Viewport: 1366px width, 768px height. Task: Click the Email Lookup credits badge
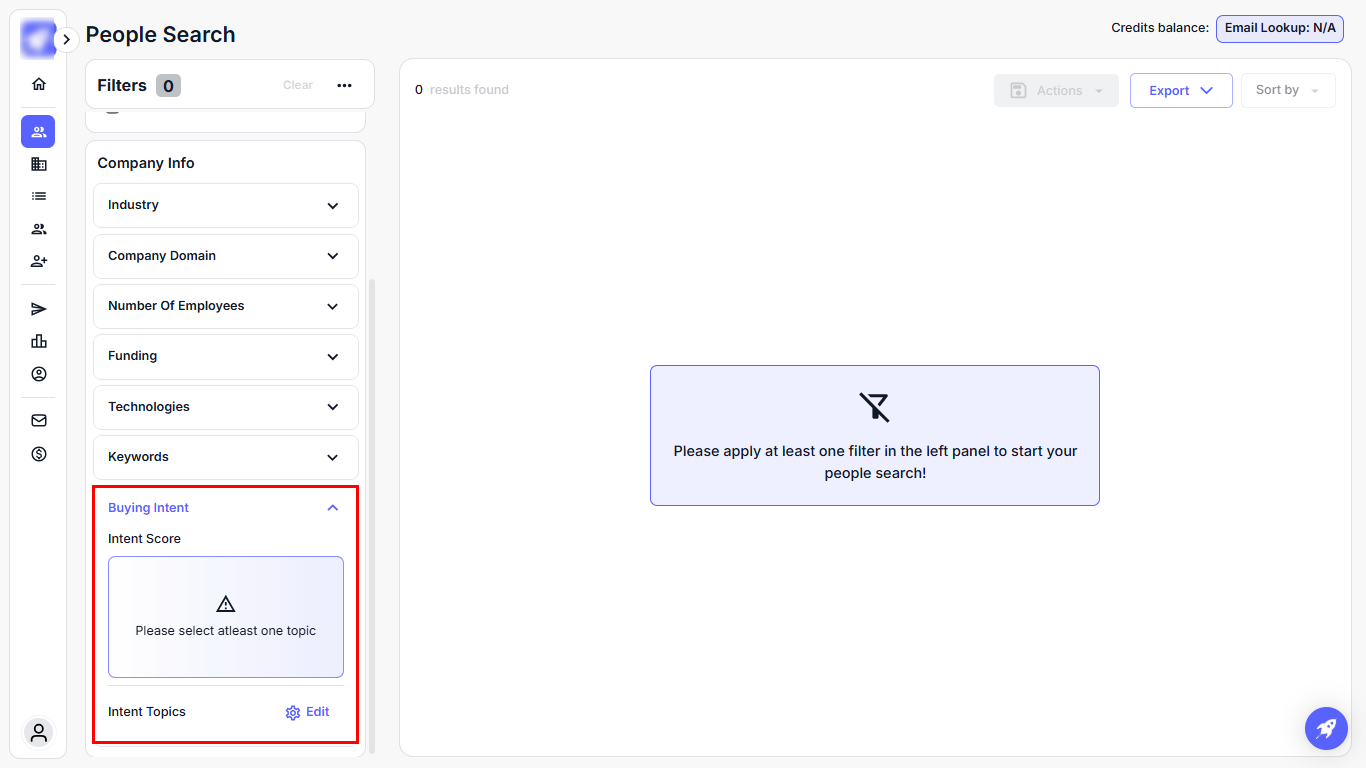point(1279,28)
